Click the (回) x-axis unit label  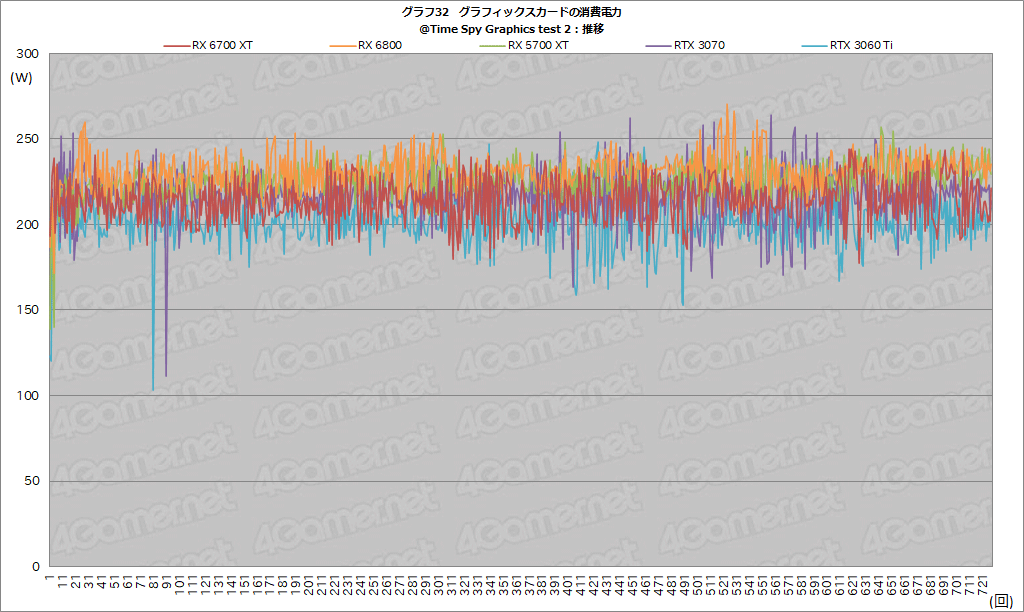[1000, 600]
